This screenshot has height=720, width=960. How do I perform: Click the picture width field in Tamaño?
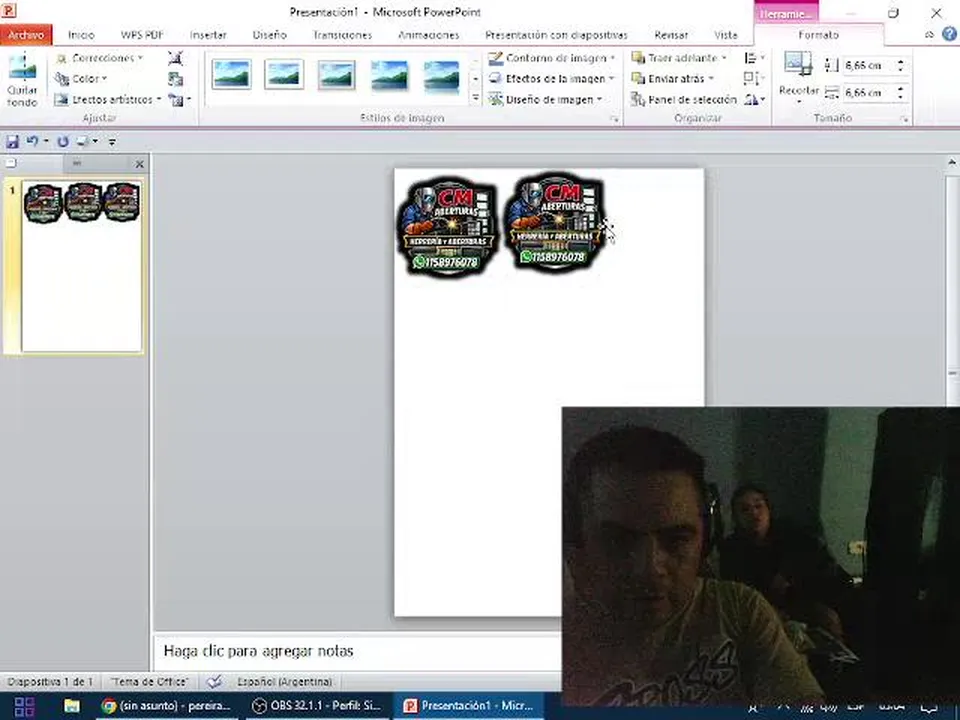(868, 92)
